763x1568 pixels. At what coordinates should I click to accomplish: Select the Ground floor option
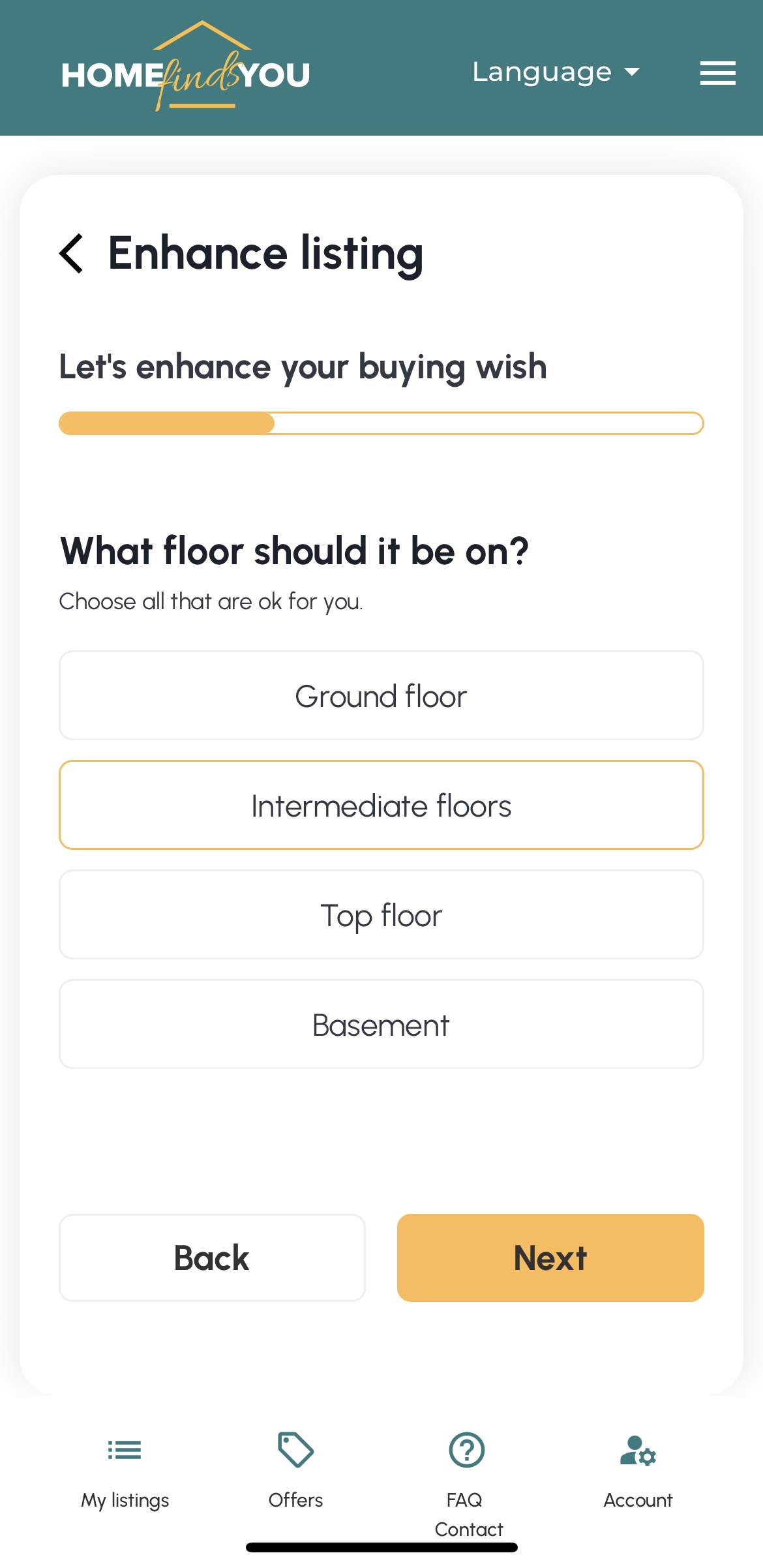[381, 695]
